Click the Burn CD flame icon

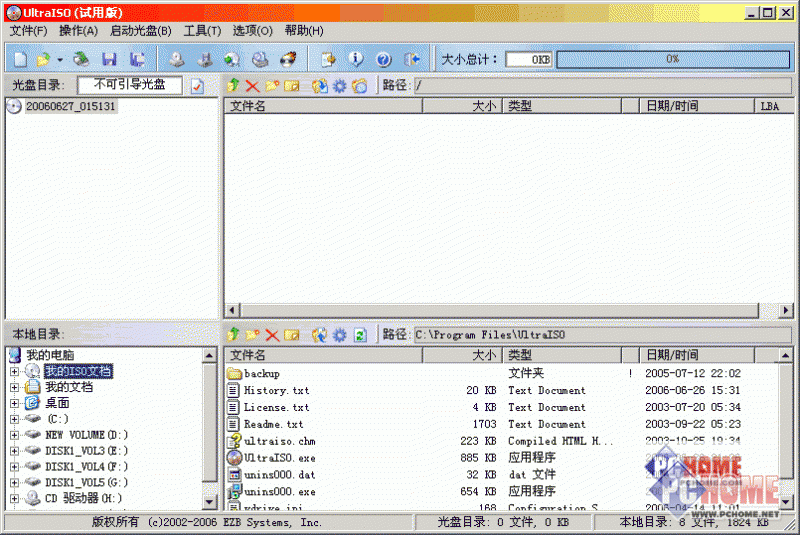[x=288, y=59]
